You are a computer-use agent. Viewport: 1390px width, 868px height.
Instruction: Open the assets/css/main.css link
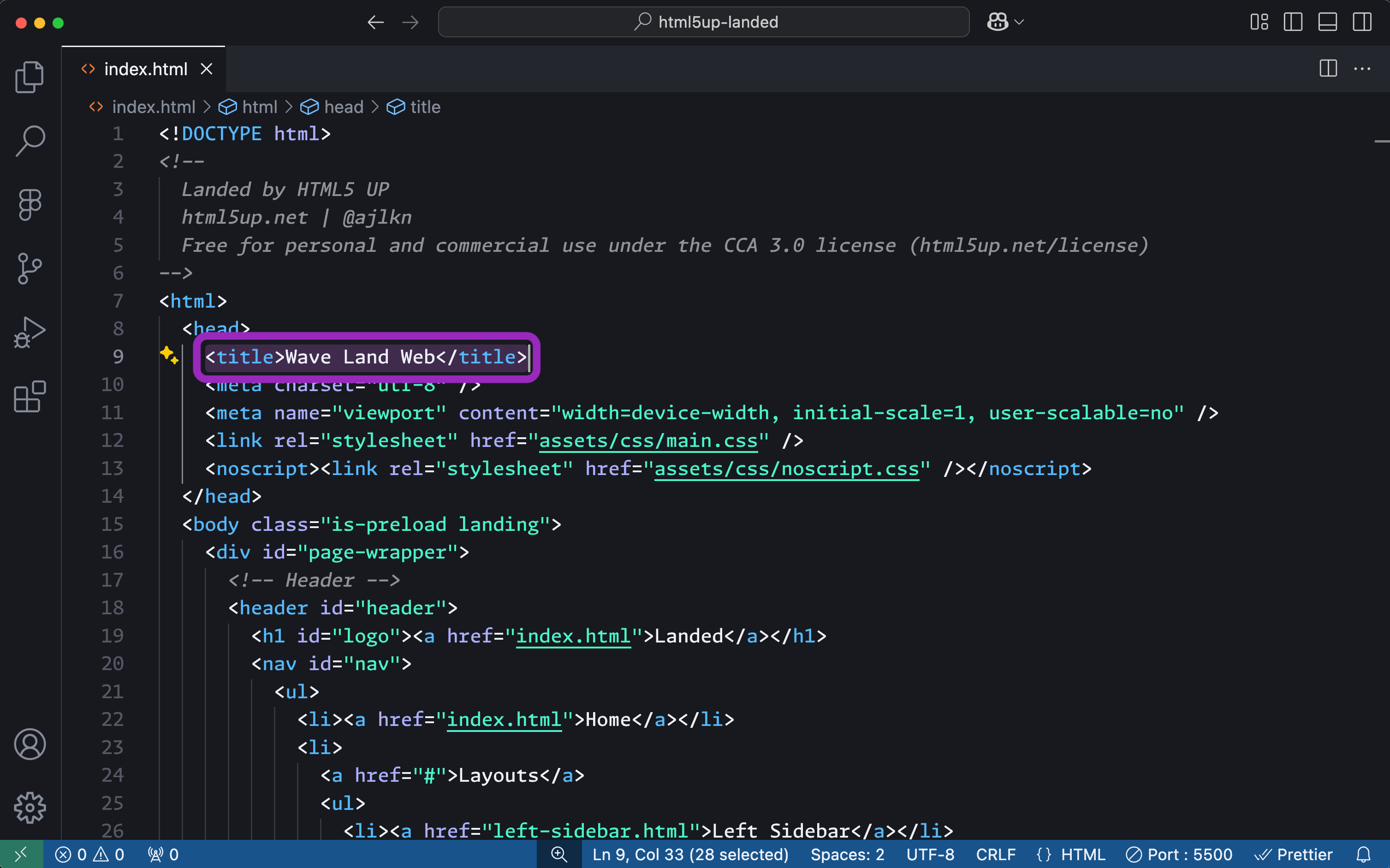[648, 440]
